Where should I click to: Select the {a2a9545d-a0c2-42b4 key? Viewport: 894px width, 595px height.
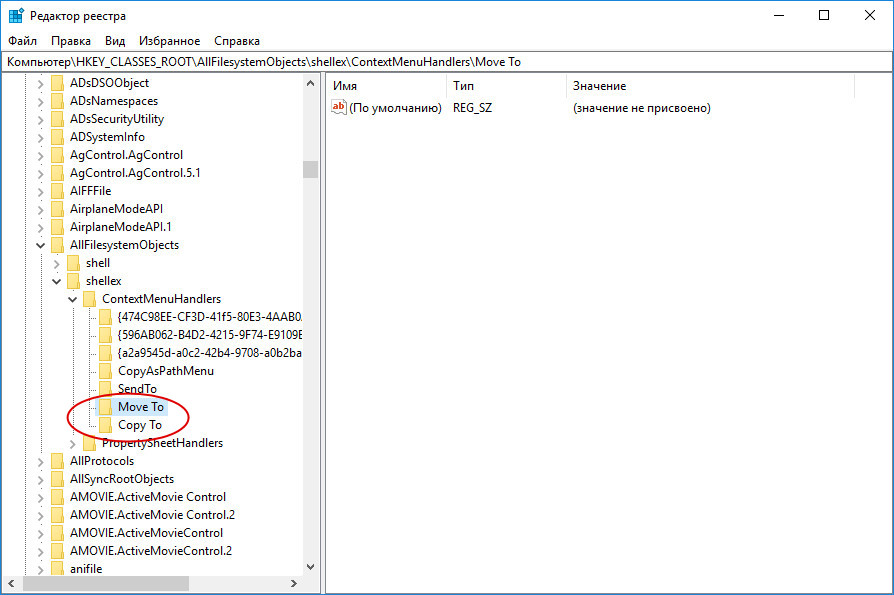[x=210, y=353]
